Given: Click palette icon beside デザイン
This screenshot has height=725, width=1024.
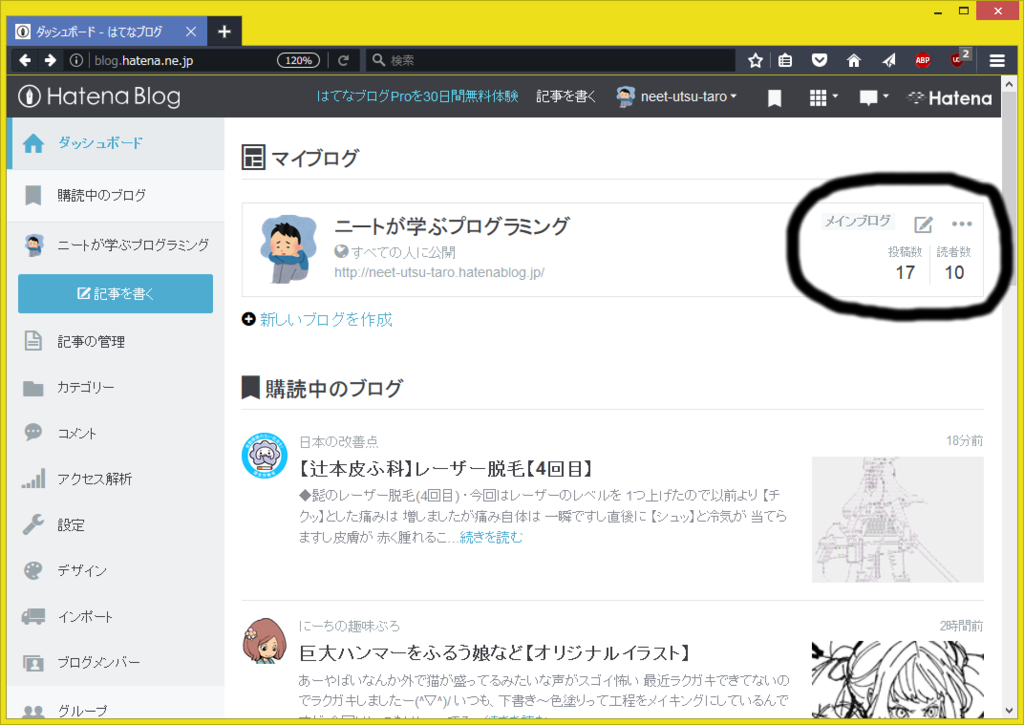Looking at the screenshot, I should click(x=33, y=570).
